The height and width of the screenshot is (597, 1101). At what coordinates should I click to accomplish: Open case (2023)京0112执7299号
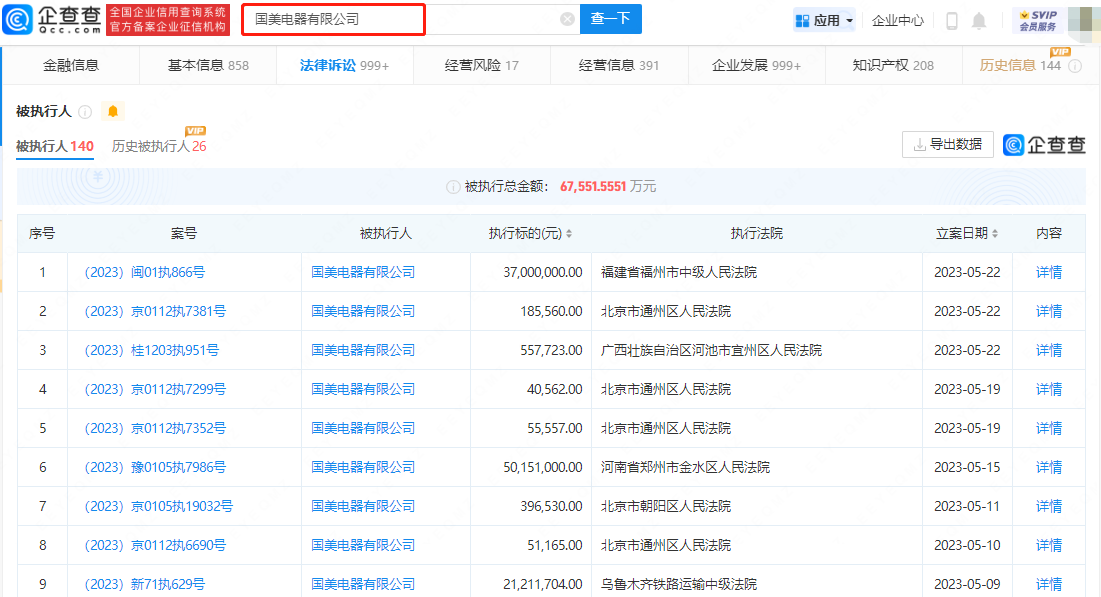155,389
